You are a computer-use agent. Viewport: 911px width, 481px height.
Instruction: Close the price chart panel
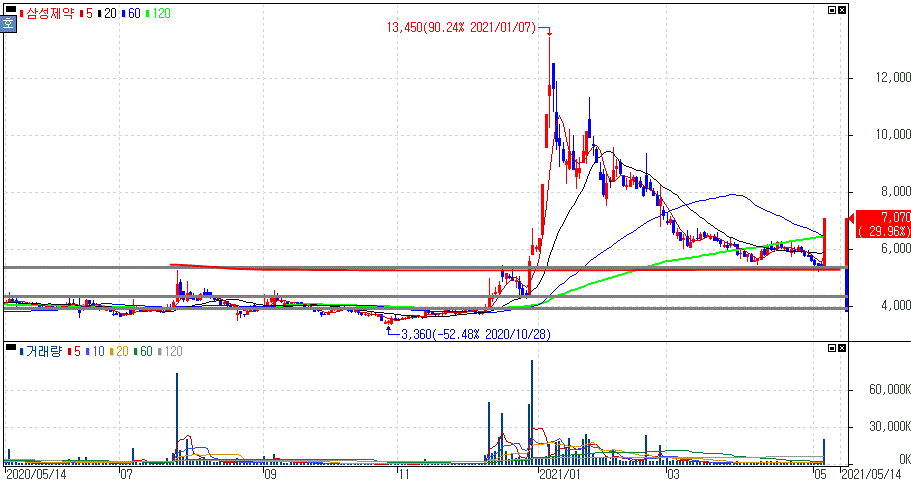pos(842,10)
